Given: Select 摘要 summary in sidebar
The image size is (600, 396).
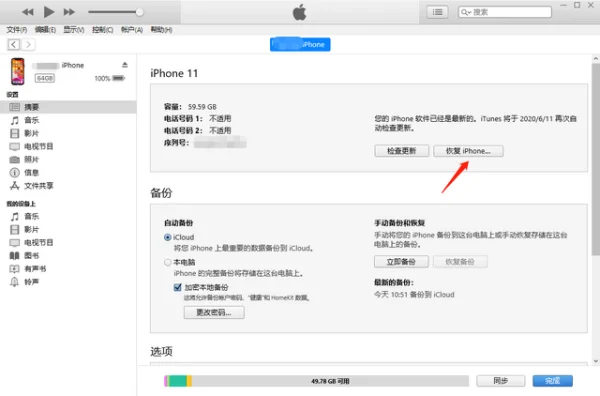Looking at the screenshot, I should pyautogui.click(x=68, y=107).
